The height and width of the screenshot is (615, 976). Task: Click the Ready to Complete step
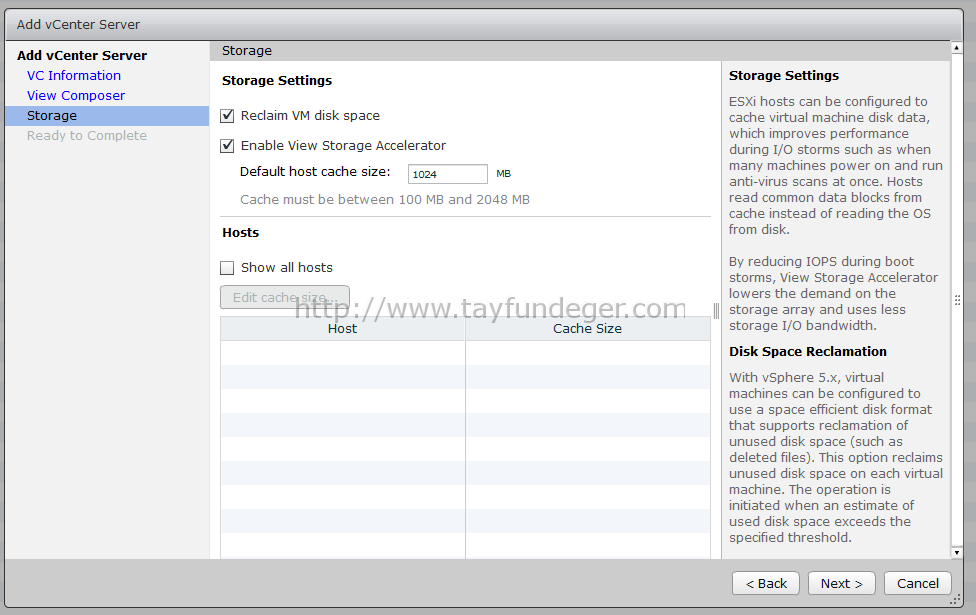87,136
